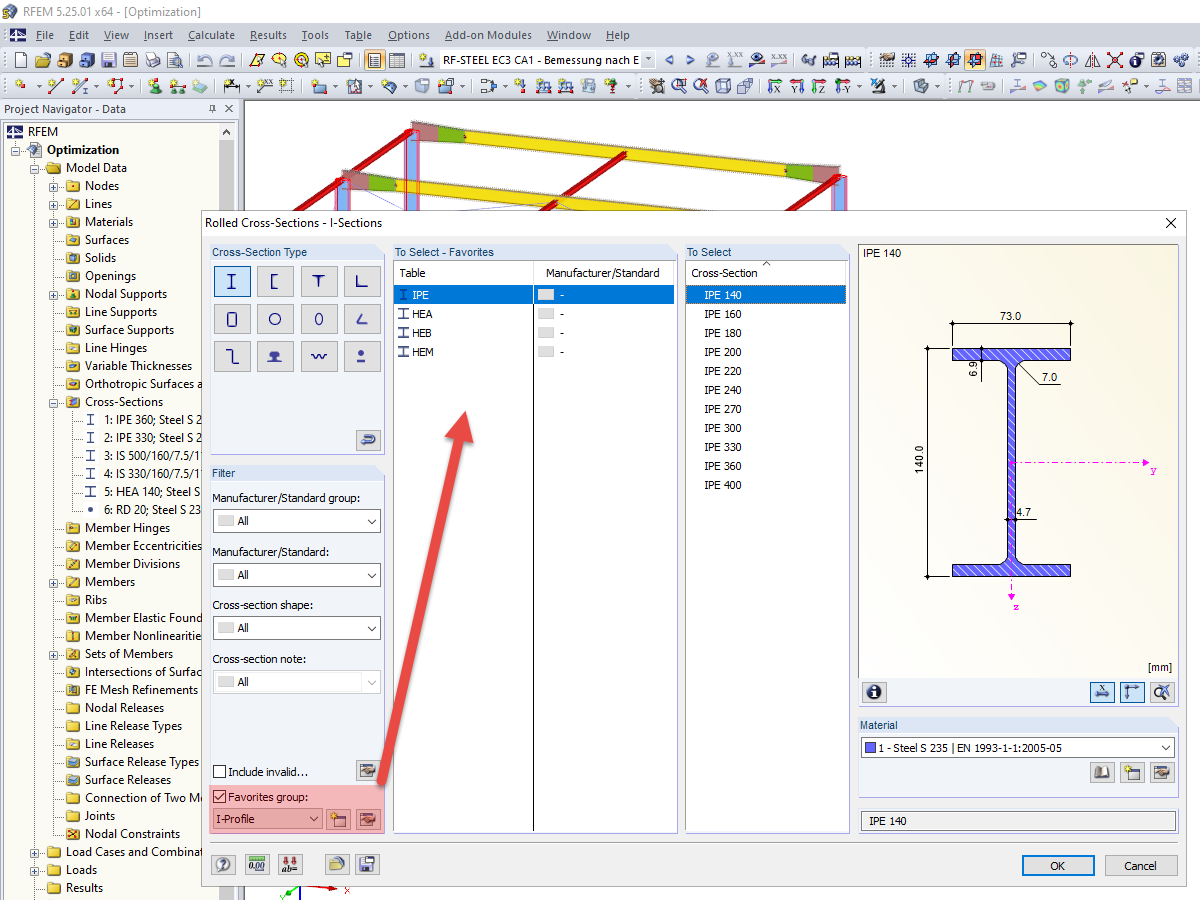Click the Print icon in main toolbar

[x=152, y=60]
